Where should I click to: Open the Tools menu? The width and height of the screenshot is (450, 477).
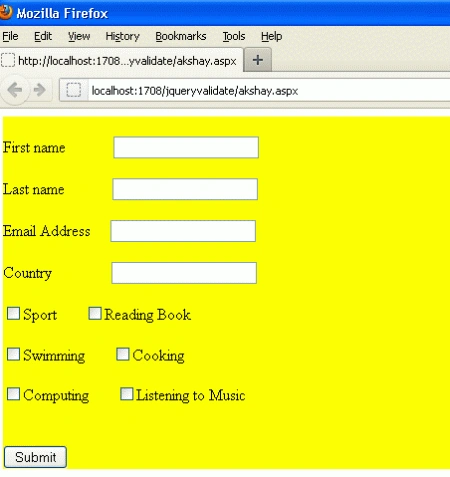234,36
